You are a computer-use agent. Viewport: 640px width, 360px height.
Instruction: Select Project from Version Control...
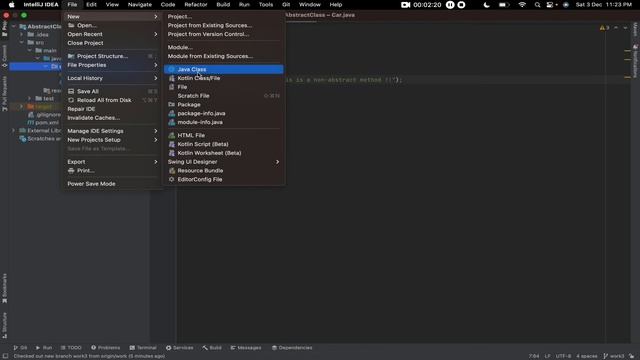click(x=223, y=34)
